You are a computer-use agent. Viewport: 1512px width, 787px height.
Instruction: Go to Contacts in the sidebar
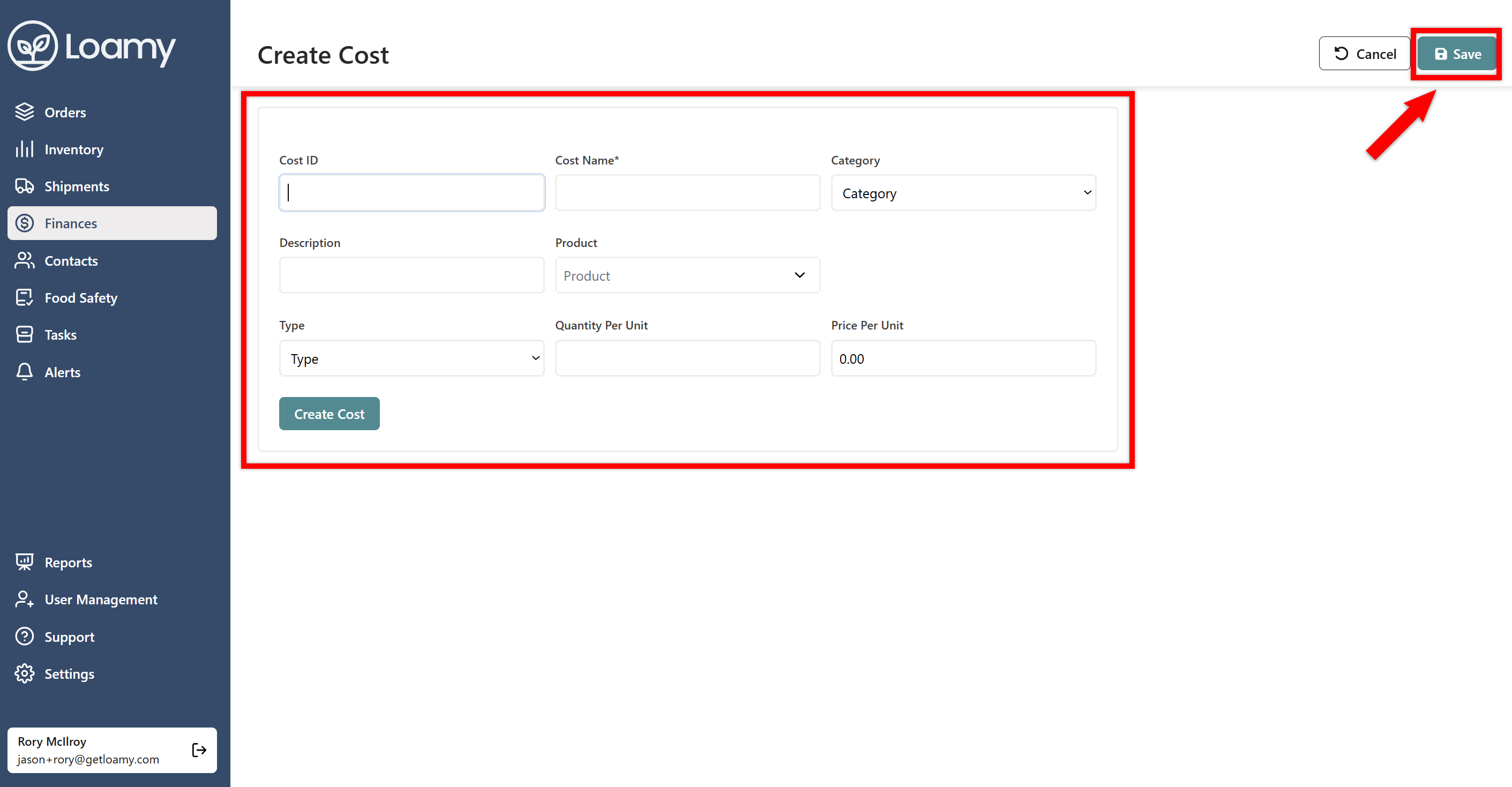tap(71, 260)
